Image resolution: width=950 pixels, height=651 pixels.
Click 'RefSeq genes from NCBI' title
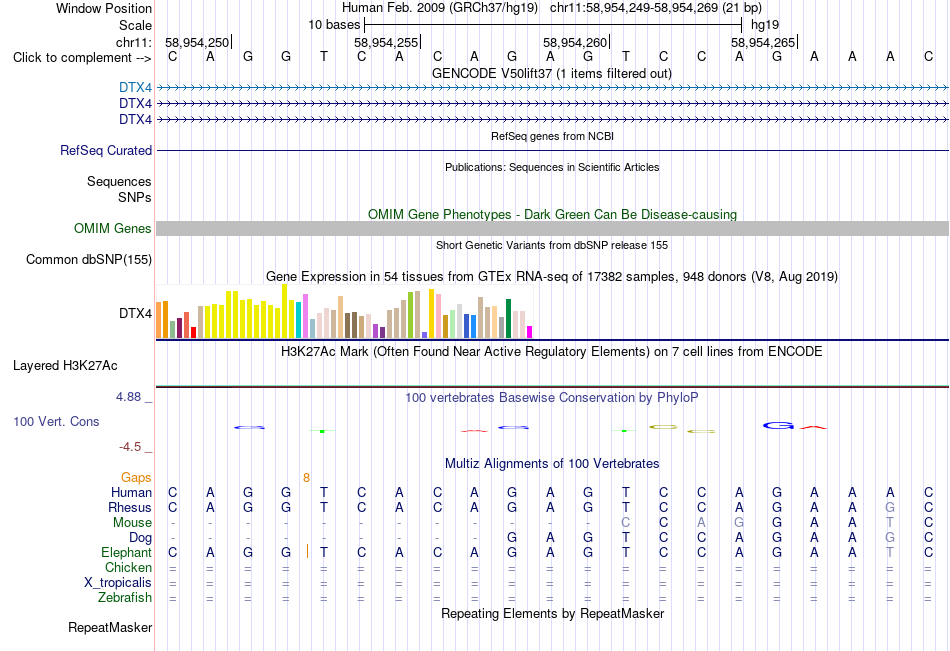pos(552,136)
